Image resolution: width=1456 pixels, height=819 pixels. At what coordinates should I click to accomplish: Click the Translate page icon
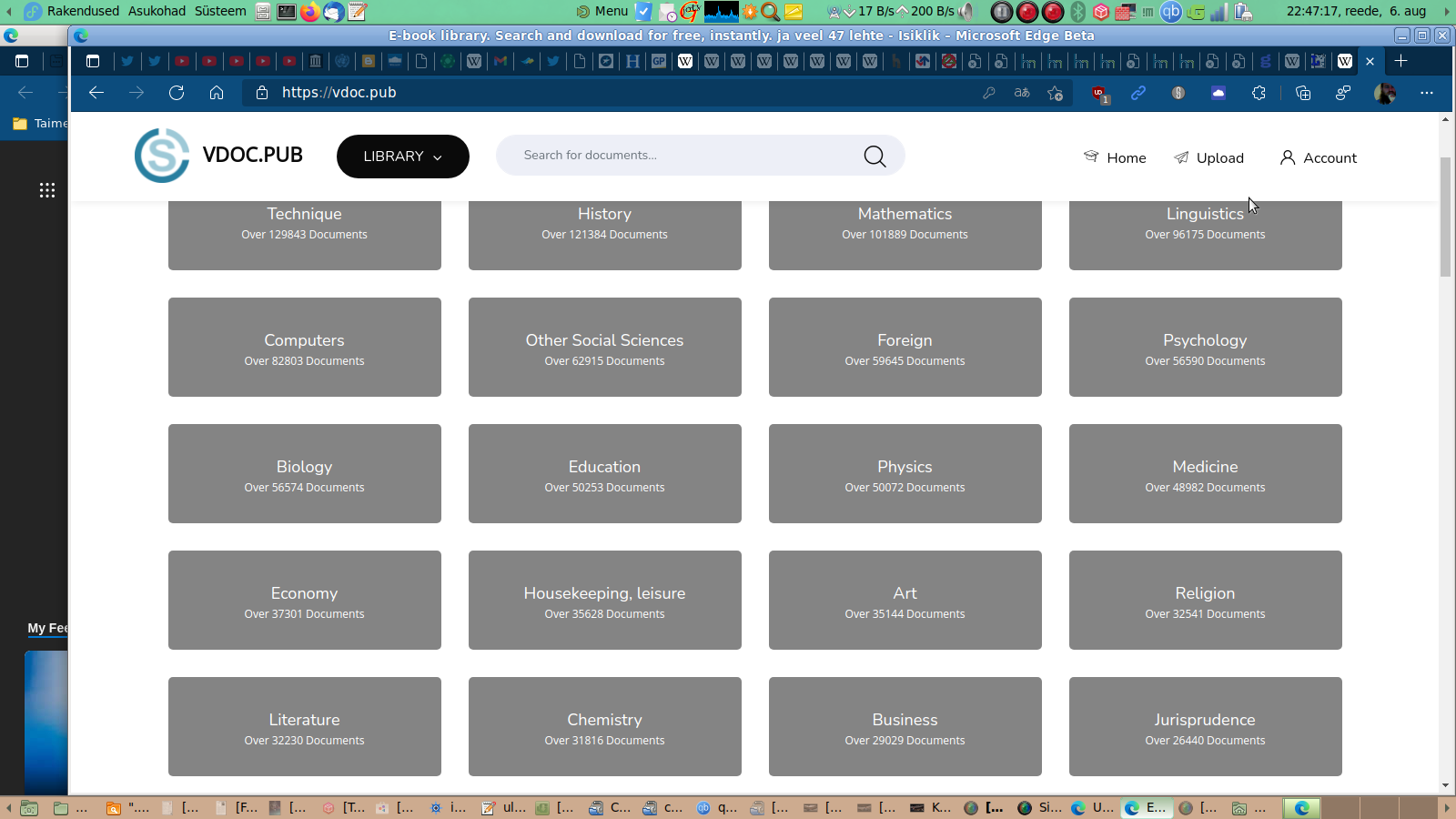click(x=1022, y=93)
